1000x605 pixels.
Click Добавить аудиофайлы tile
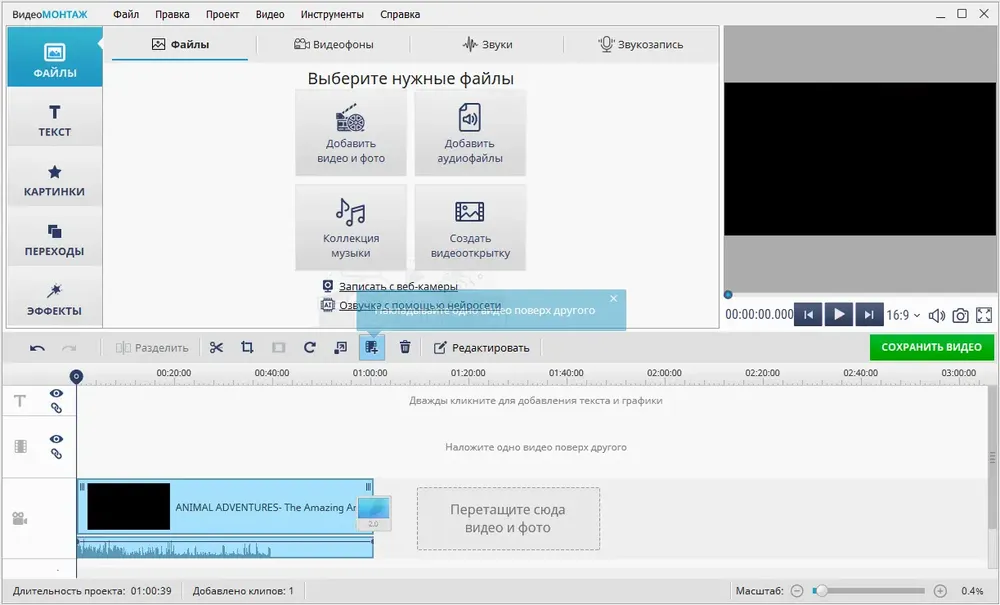pyautogui.click(x=470, y=133)
